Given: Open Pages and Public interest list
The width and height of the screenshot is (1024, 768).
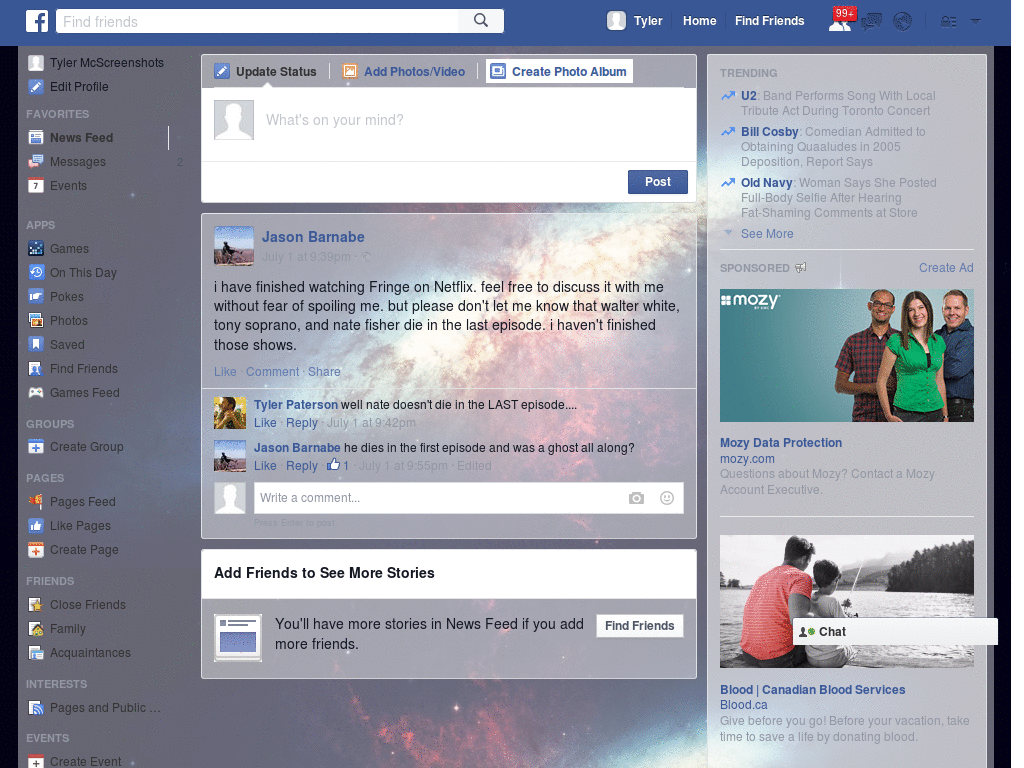Looking at the screenshot, I should coord(104,708).
